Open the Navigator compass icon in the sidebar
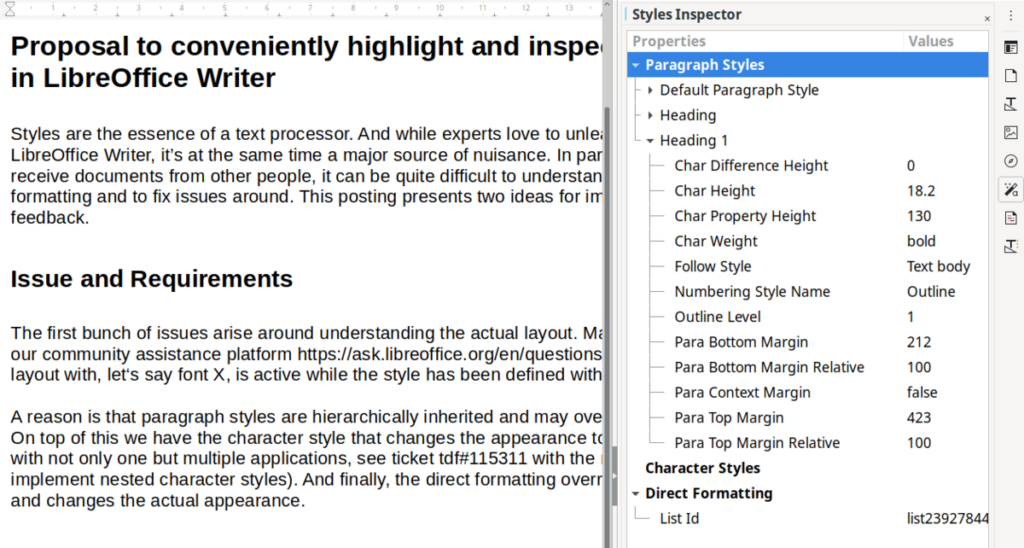 (x=1011, y=161)
